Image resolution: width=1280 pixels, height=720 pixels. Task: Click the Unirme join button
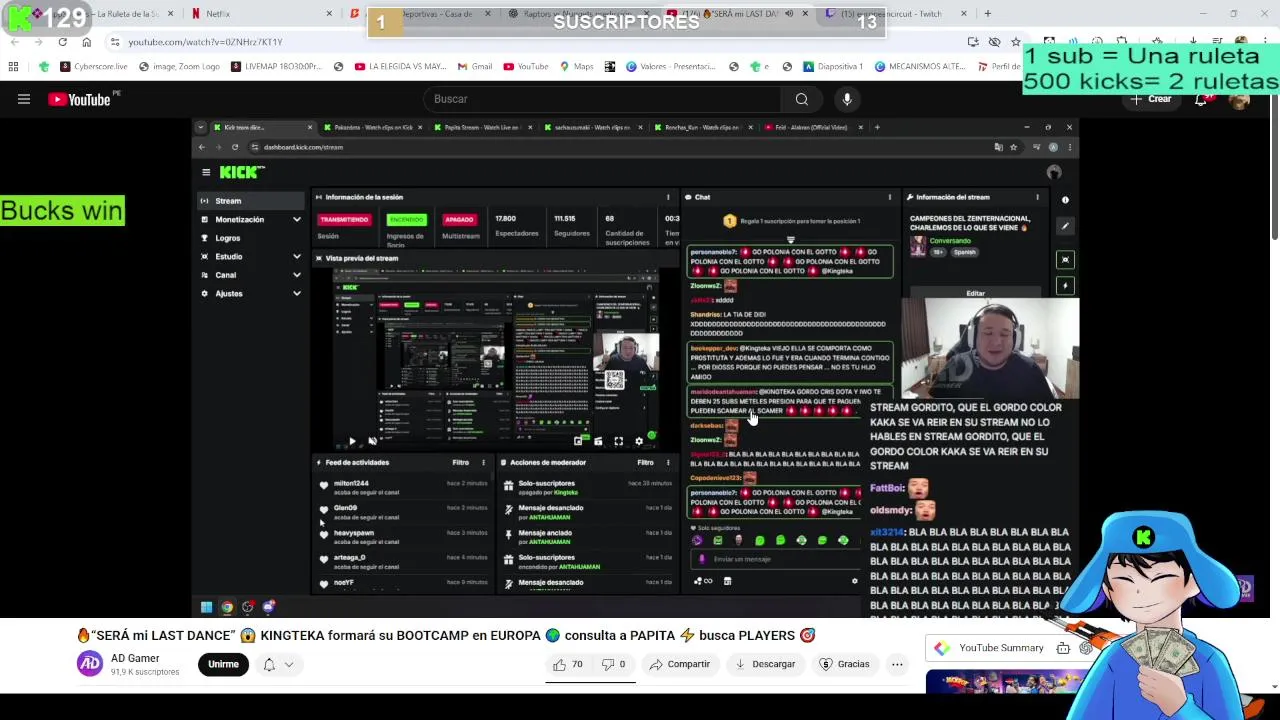pyautogui.click(x=223, y=664)
